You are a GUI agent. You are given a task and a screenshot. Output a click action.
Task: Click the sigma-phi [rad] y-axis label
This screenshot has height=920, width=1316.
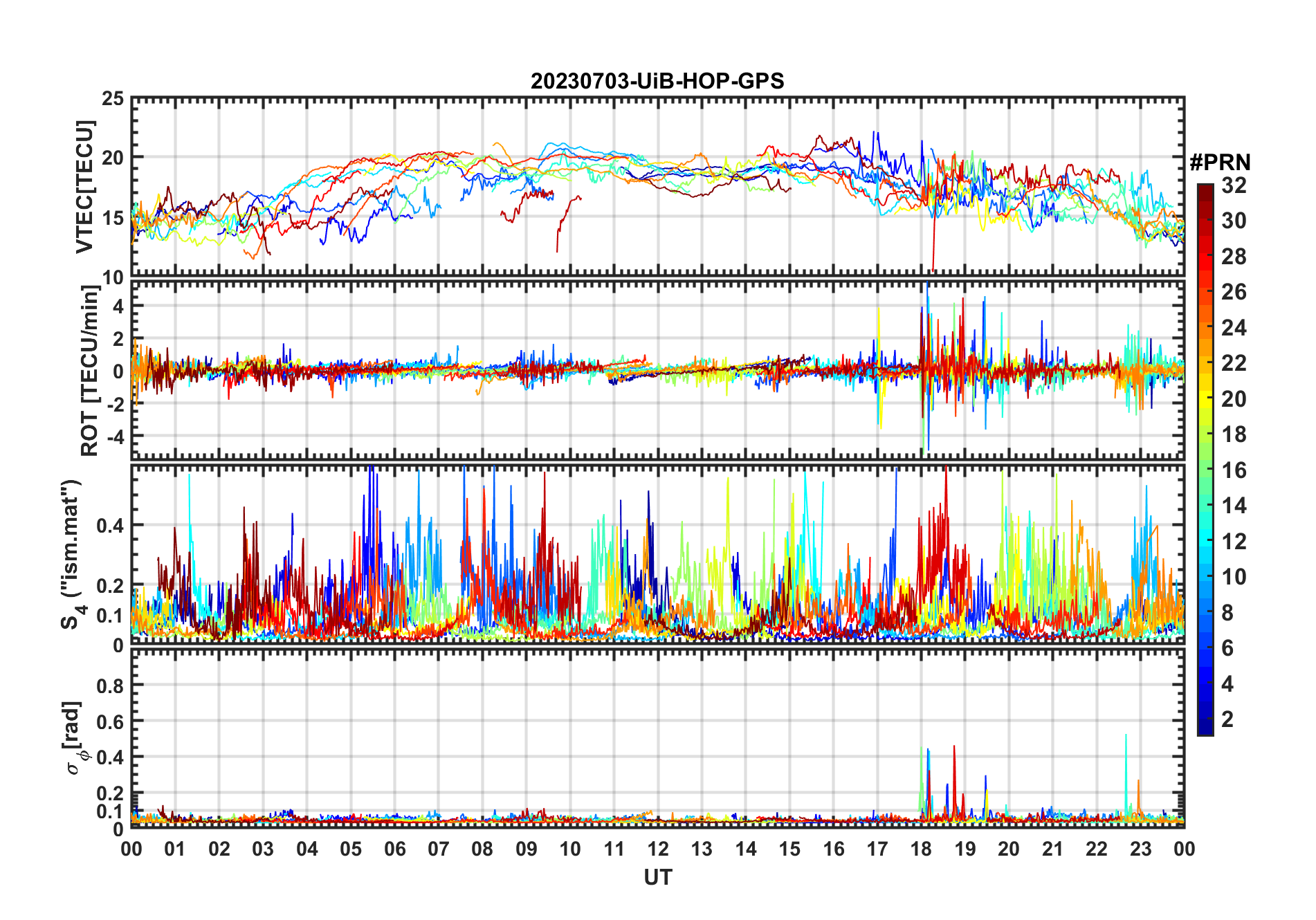pos(74,738)
